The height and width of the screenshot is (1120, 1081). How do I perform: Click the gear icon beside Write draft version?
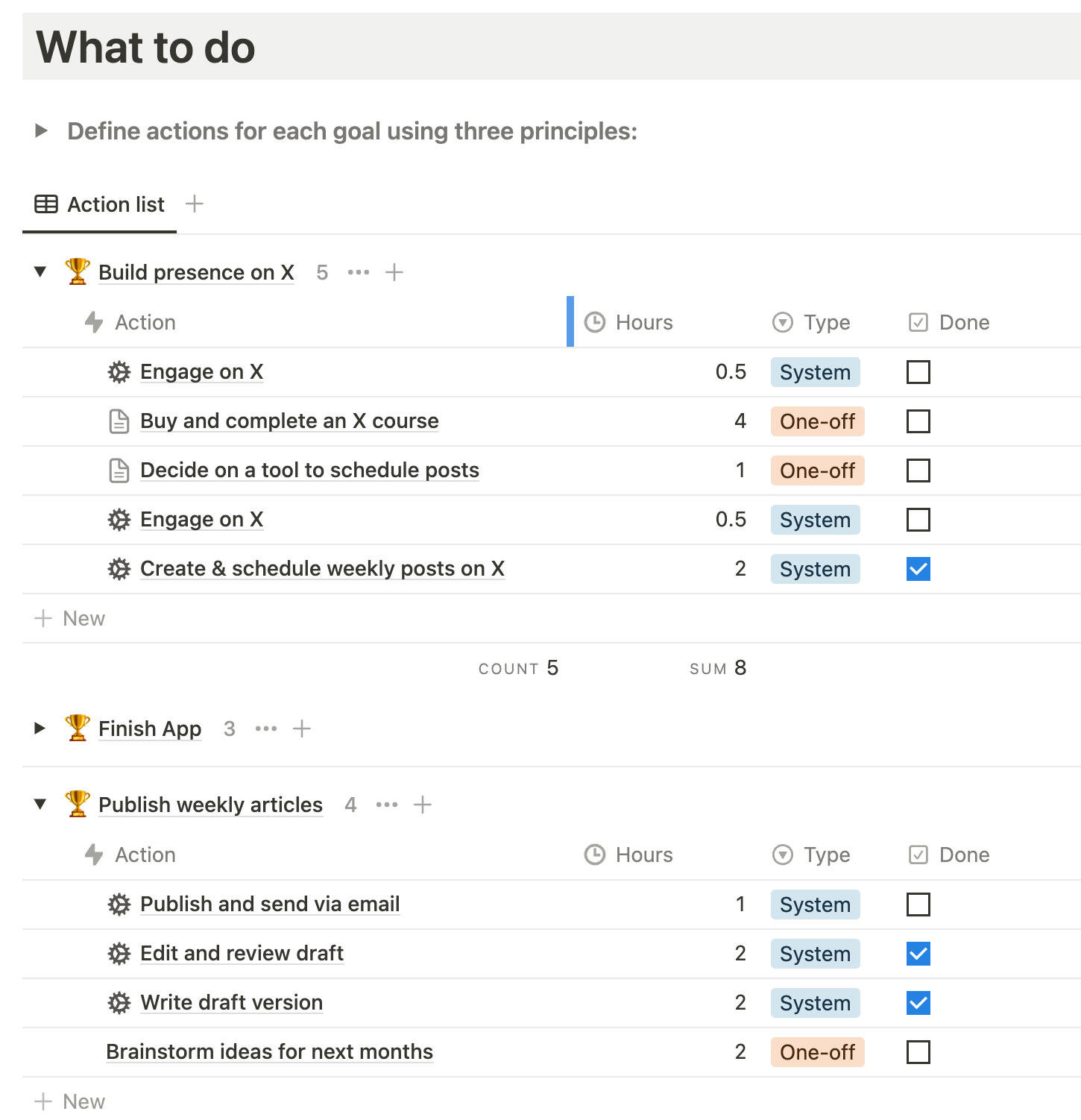119,1003
